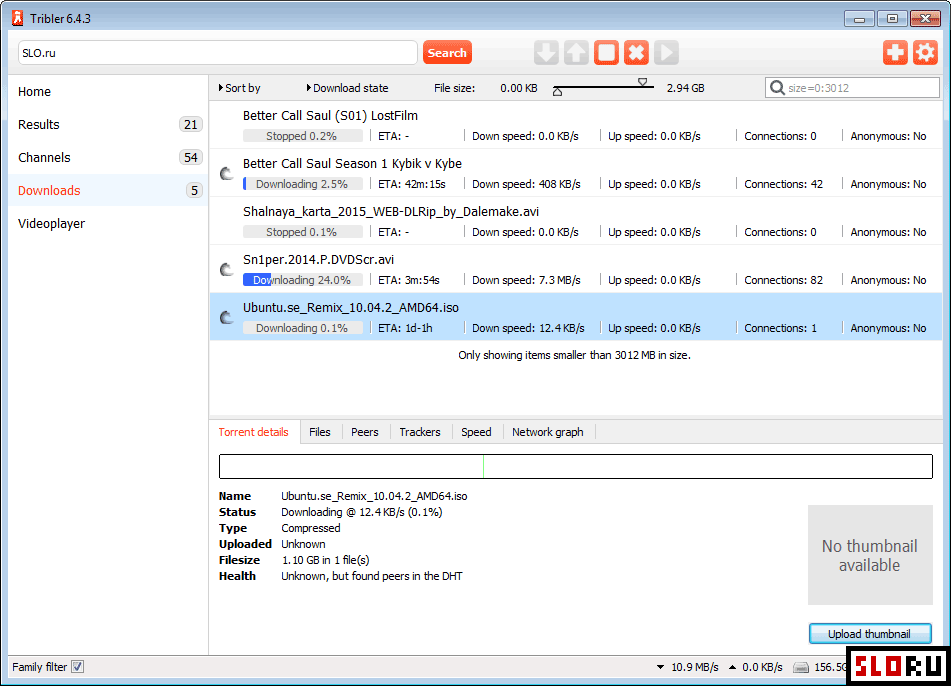
Task: Expand the Download state filter
Action: pyautogui.click(x=347, y=88)
